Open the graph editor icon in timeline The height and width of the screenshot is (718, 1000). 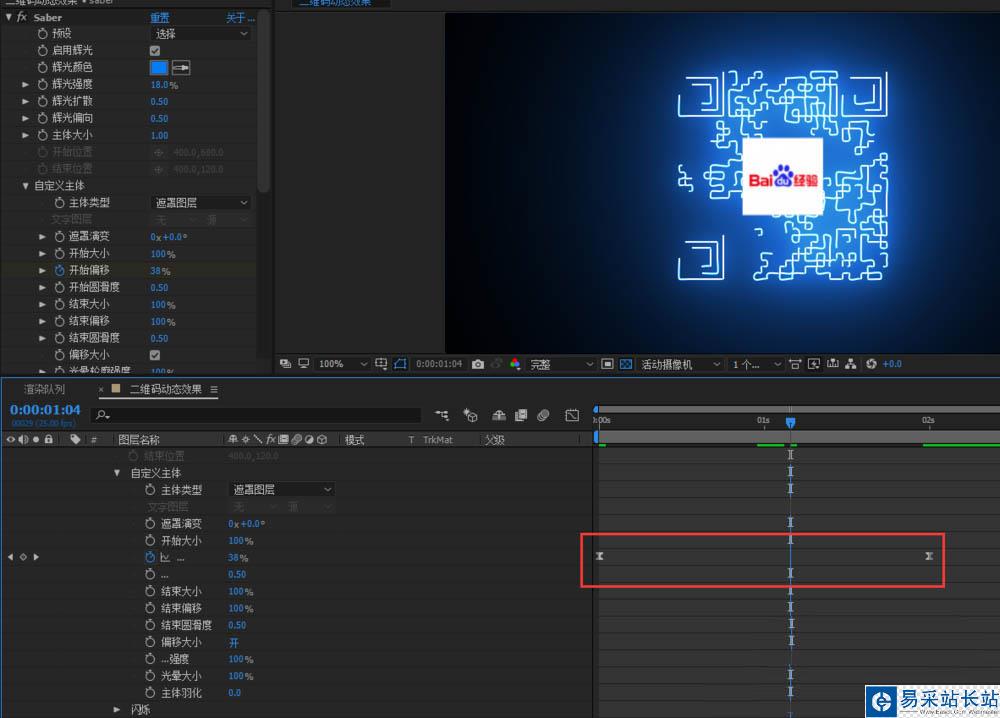572,415
